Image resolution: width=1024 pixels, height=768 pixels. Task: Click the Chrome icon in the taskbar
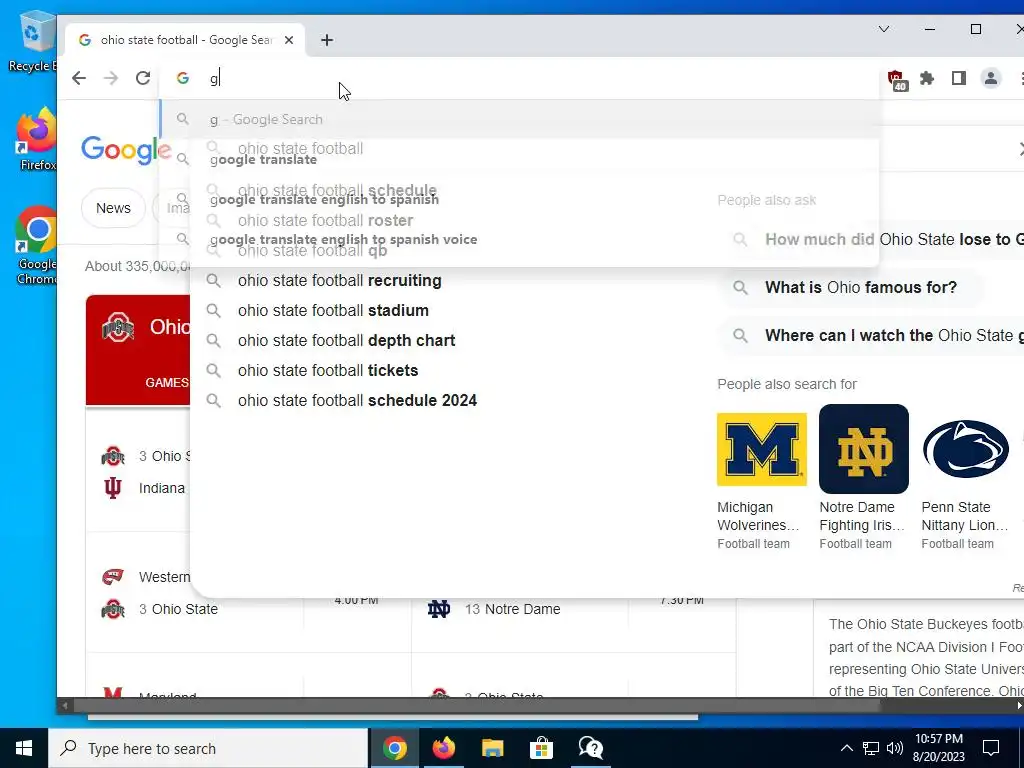pyautogui.click(x=394, y=748)
